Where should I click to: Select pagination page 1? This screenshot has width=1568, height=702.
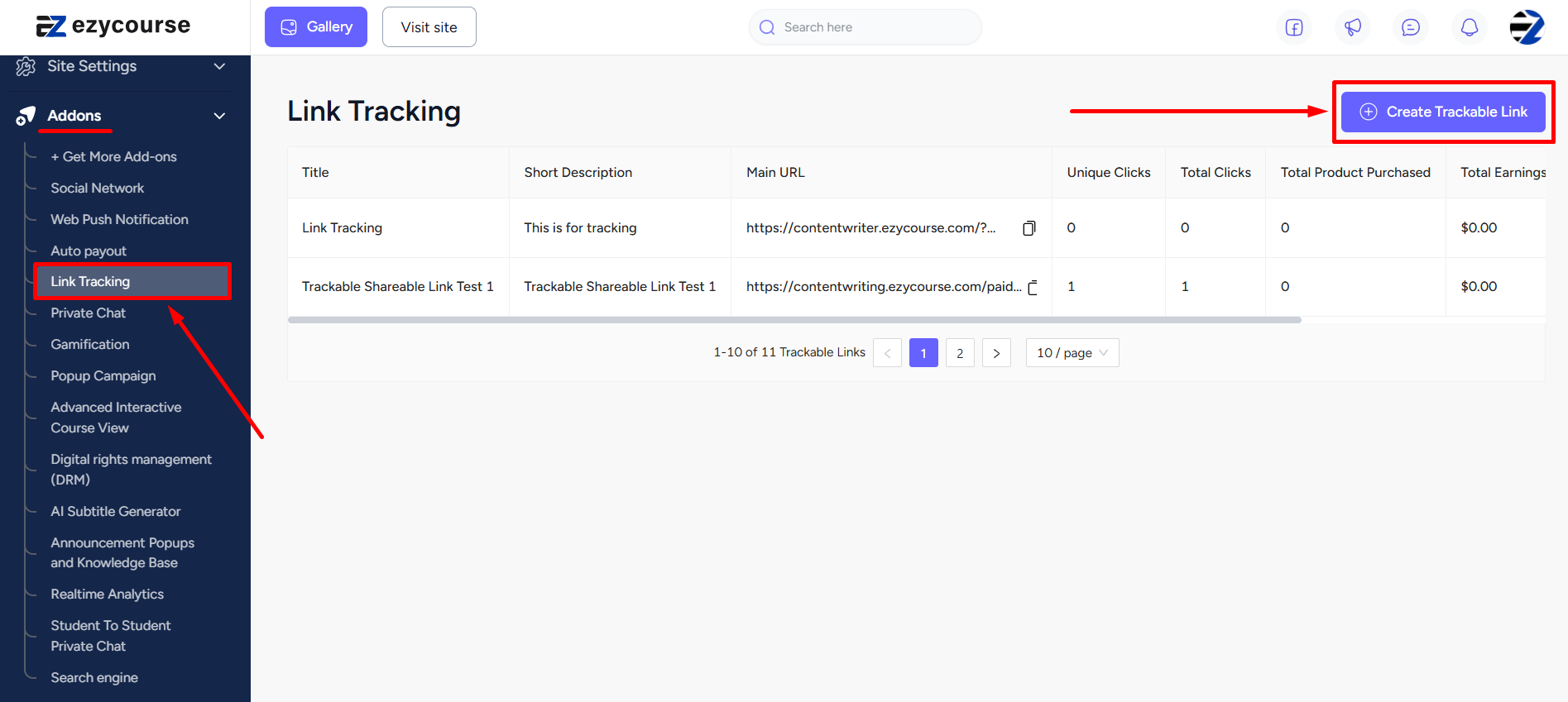tap(923, 353)
